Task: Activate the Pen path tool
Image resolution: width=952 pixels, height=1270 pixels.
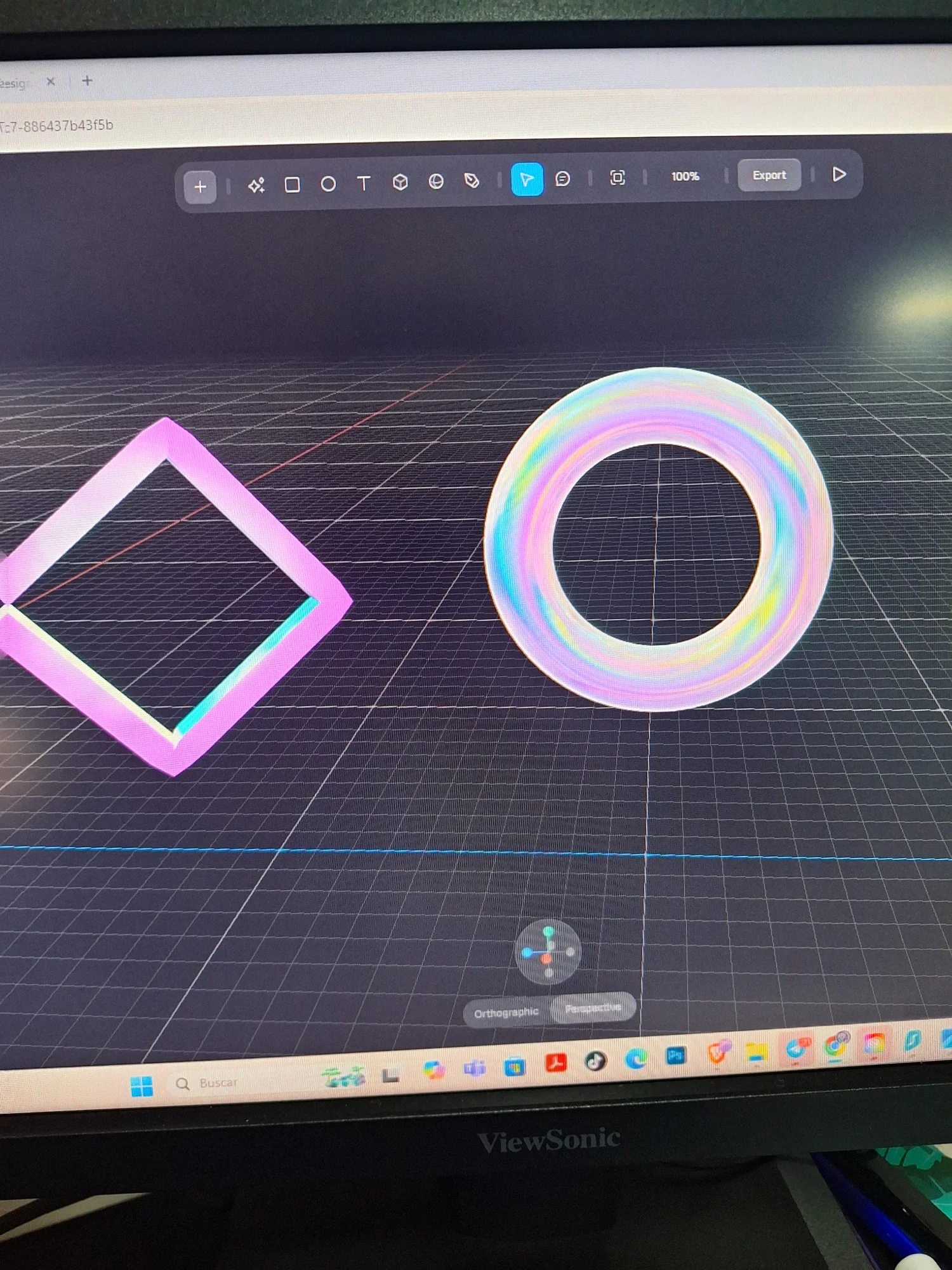Action: [472, 181]
